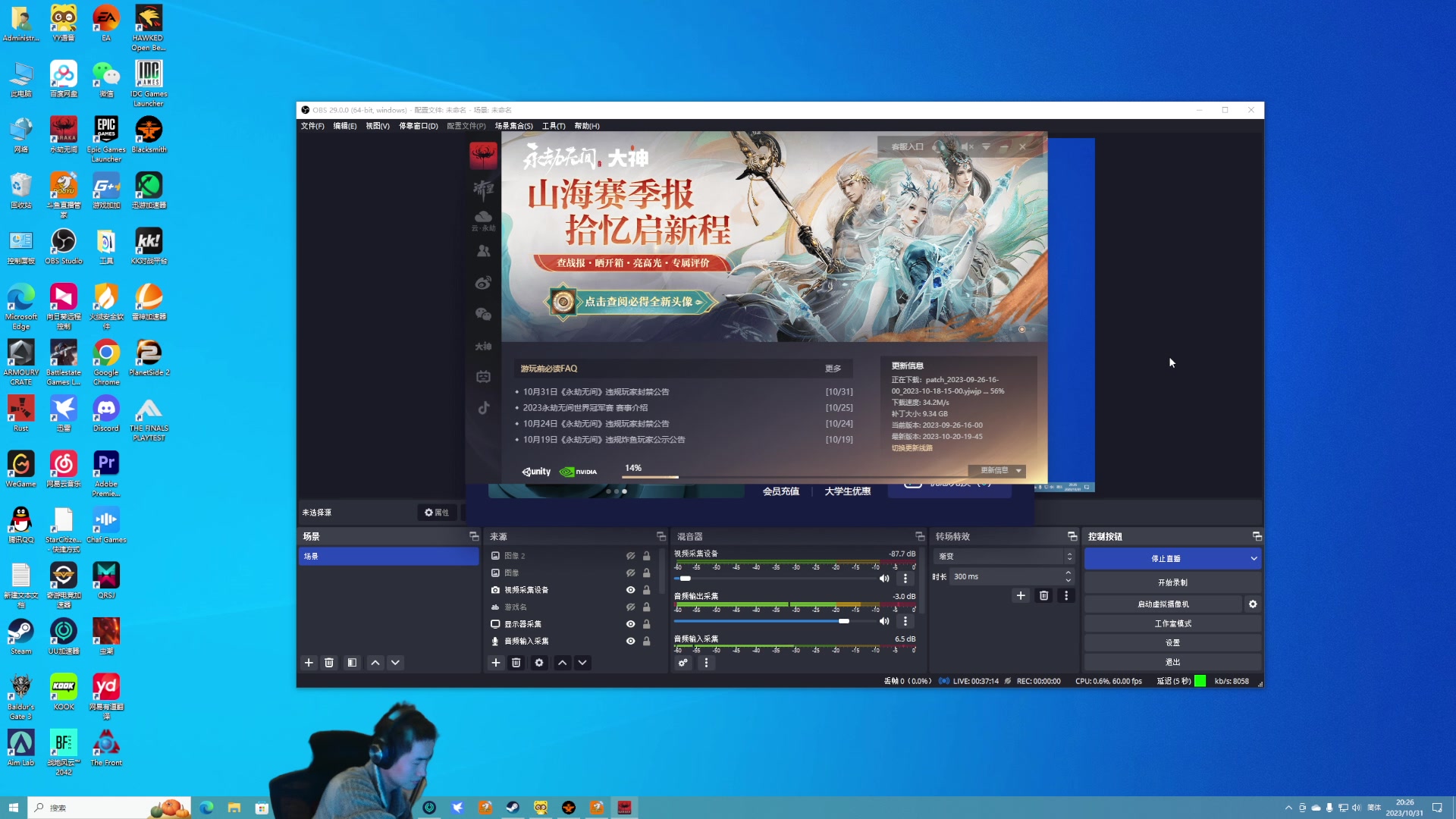Move source up in Sources panel
The image size is (1456, 819).
point(563,663)
